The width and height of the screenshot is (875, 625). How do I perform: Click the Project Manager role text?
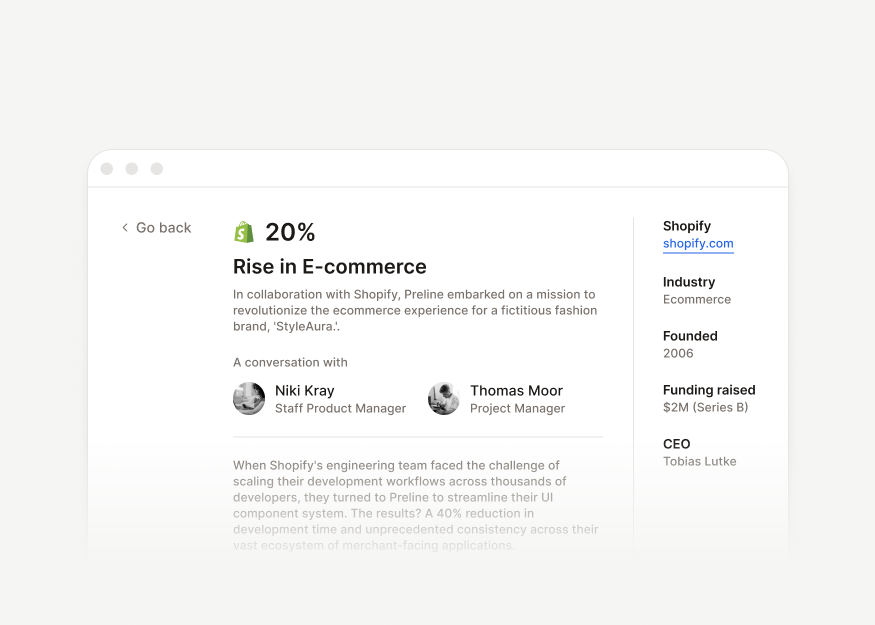click(517, 408)
